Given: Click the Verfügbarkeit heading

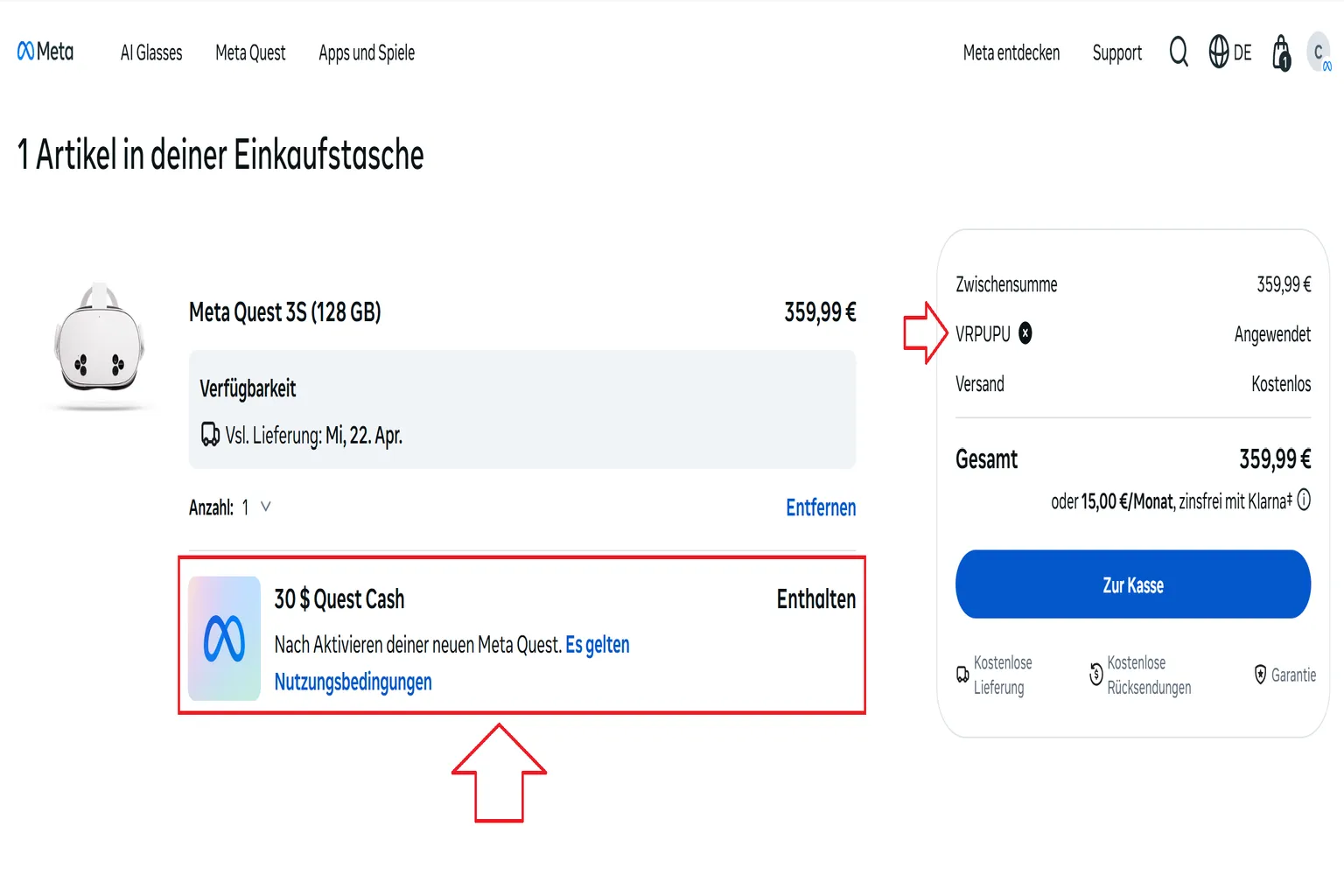Looking at the screenshot, I should click(248, 388).
